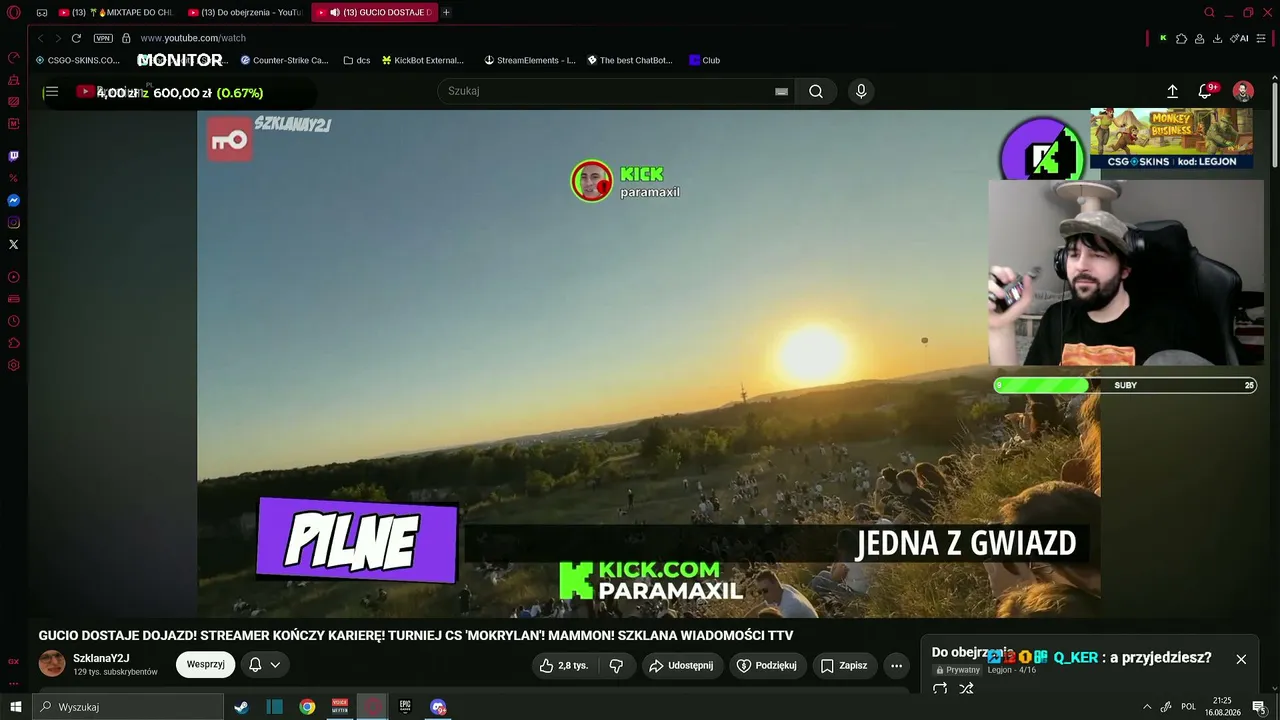Open sidebar settings gear
This screenshot has height=720, width=1280.
14,365
